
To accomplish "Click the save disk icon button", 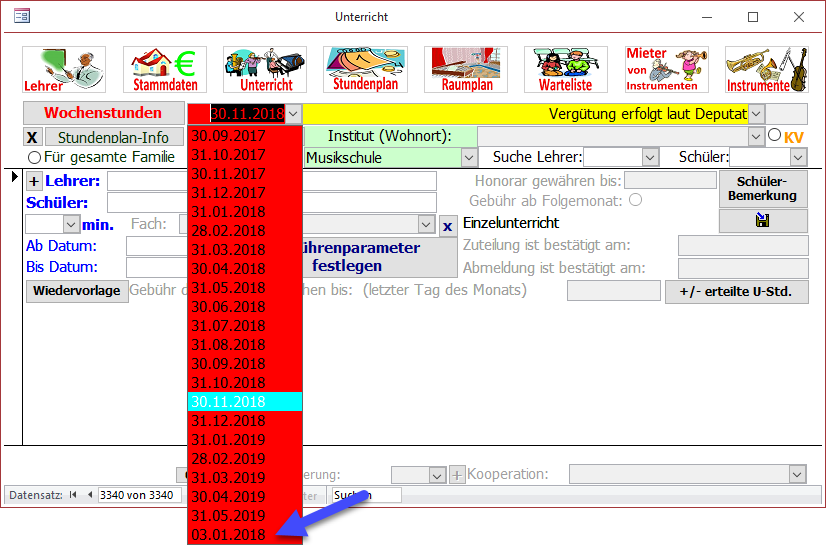I will tap(763, 222).
